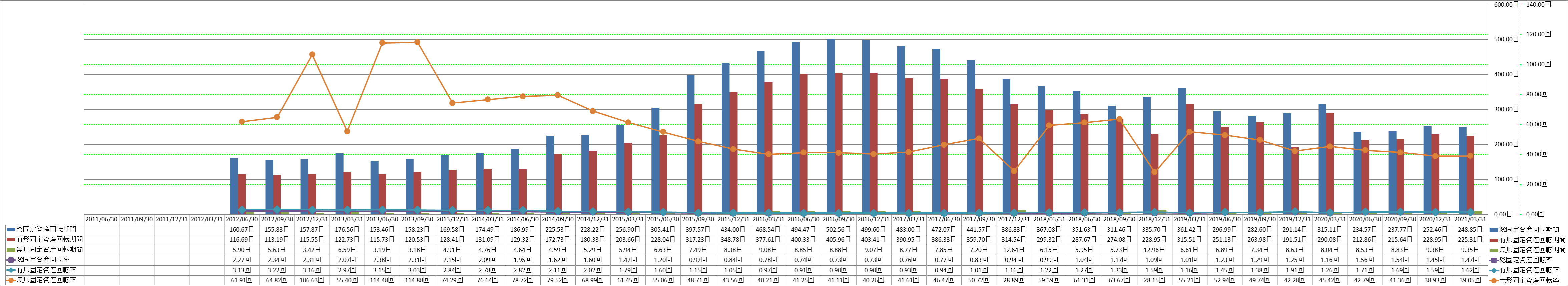The height and width of the screenshot is (286, 1568).
Task: Click the 28.89回 cell
Action: click(1014, 281)
